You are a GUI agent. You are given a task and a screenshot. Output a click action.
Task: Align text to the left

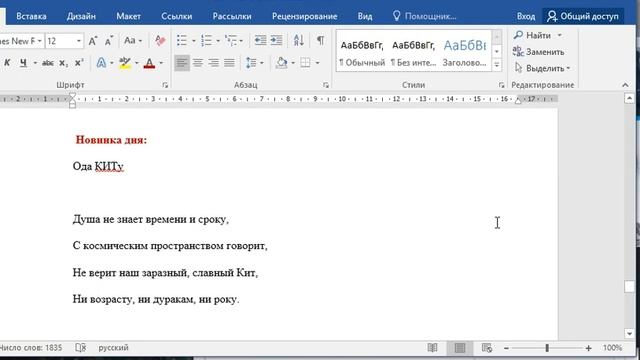[x=182, y=63]
